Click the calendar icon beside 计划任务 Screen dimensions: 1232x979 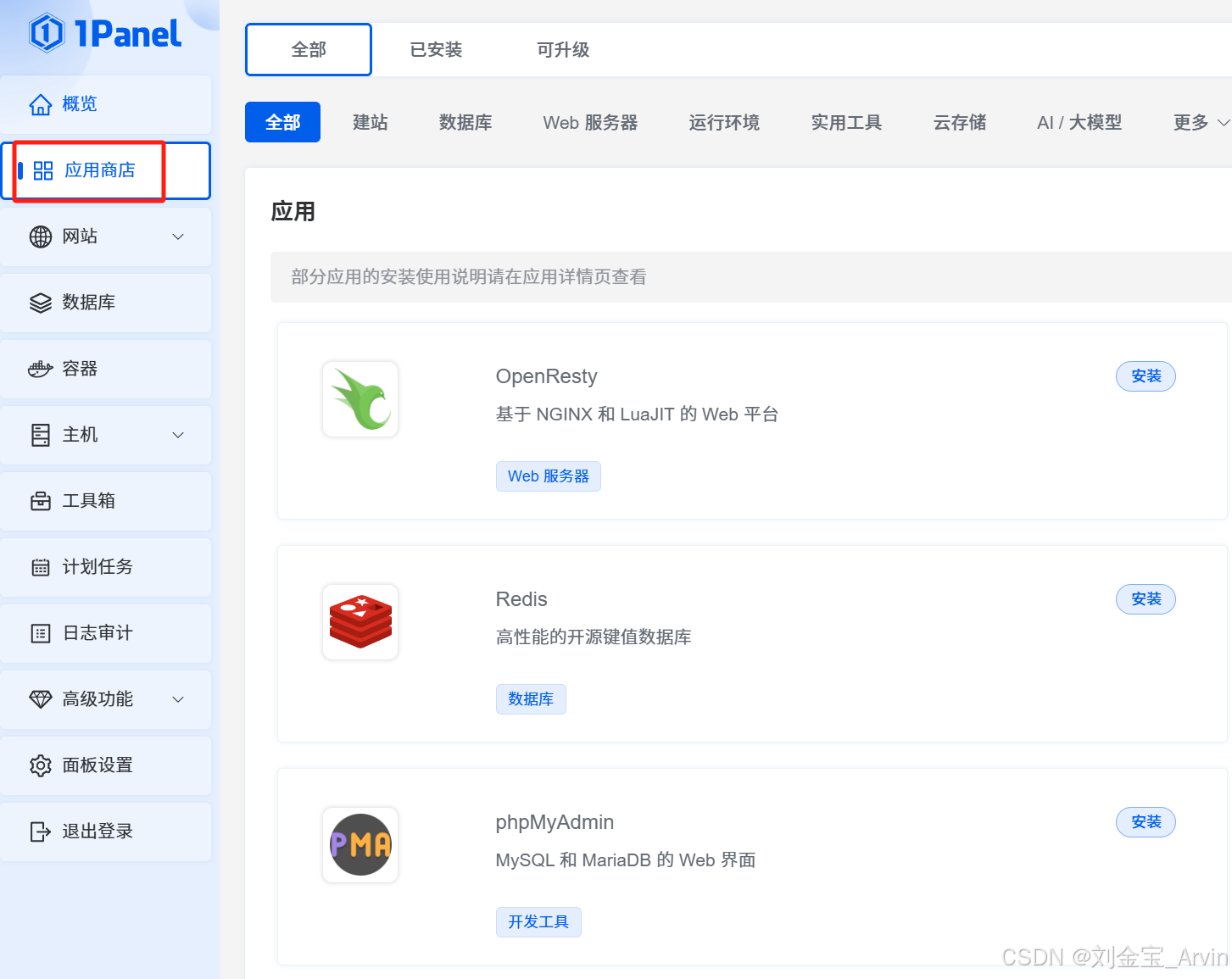click(41, 567)
